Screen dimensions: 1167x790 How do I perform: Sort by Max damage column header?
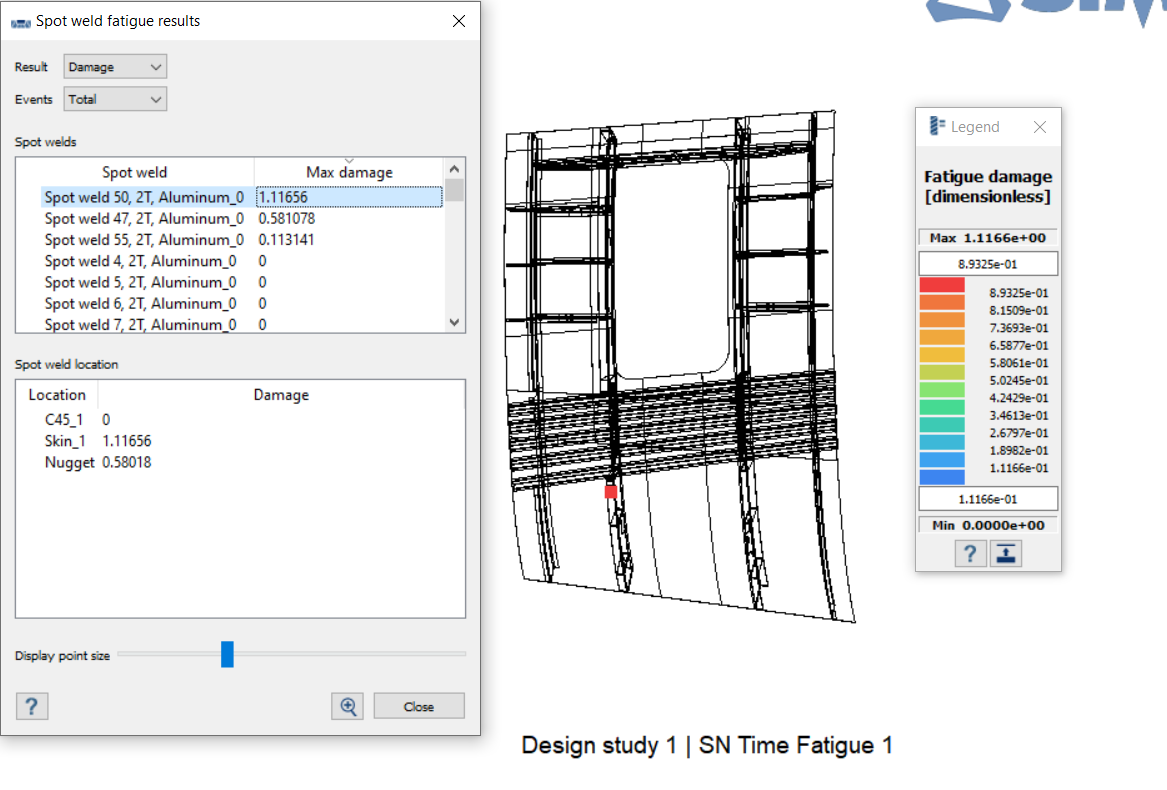click(348, 172)
